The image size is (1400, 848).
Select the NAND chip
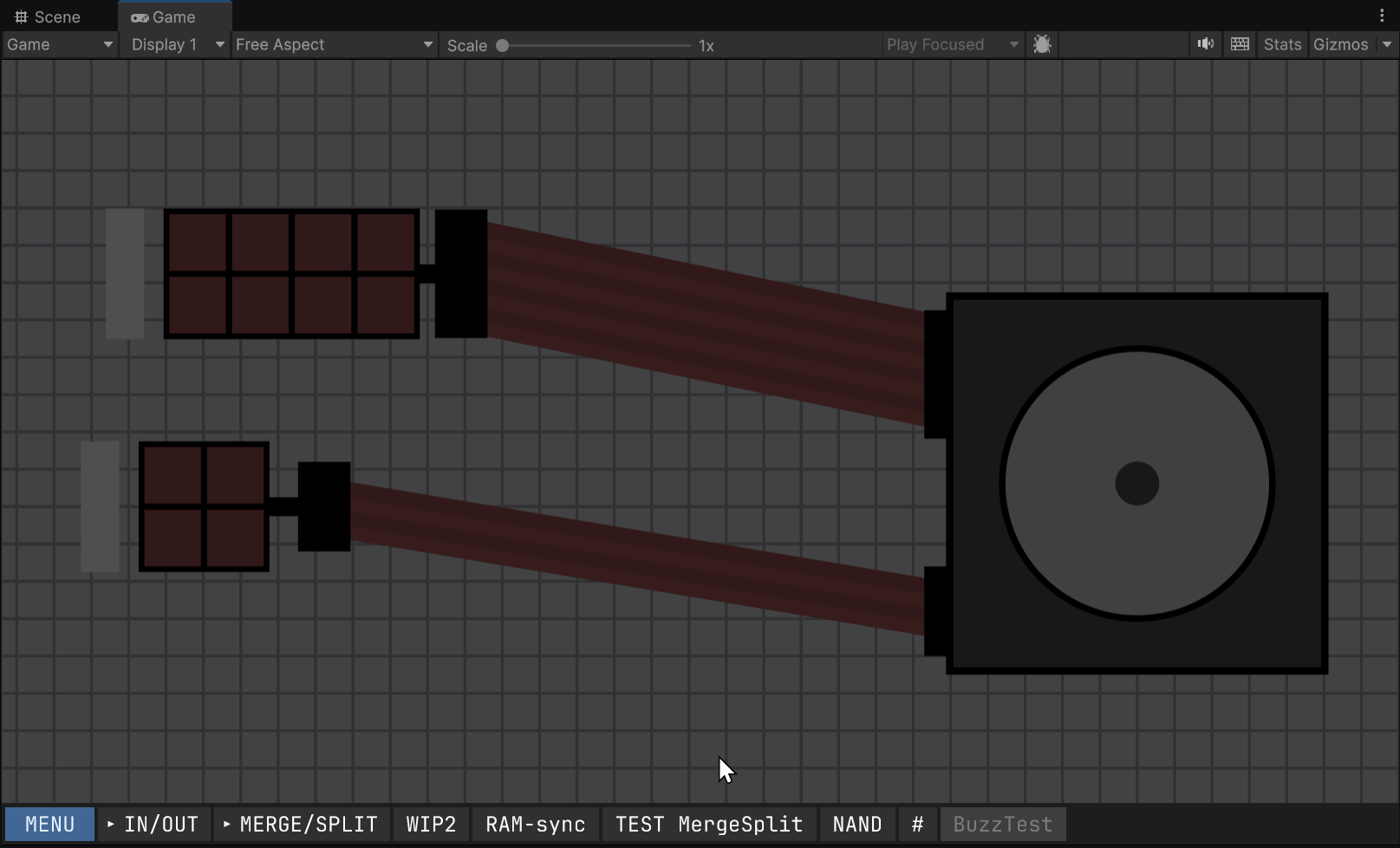(x=857, y=824)
